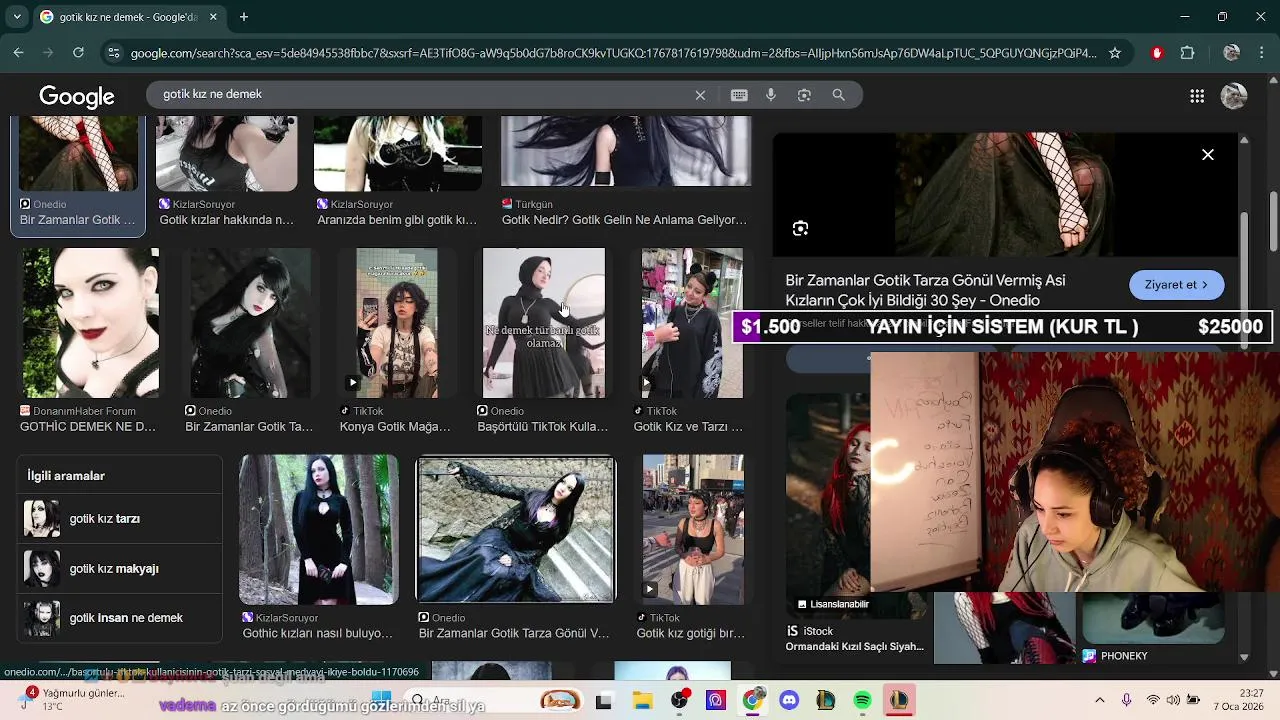Expand tab search dropdown arrow
This screenshot has width=1280, height=720.
(x=15, y=17)
